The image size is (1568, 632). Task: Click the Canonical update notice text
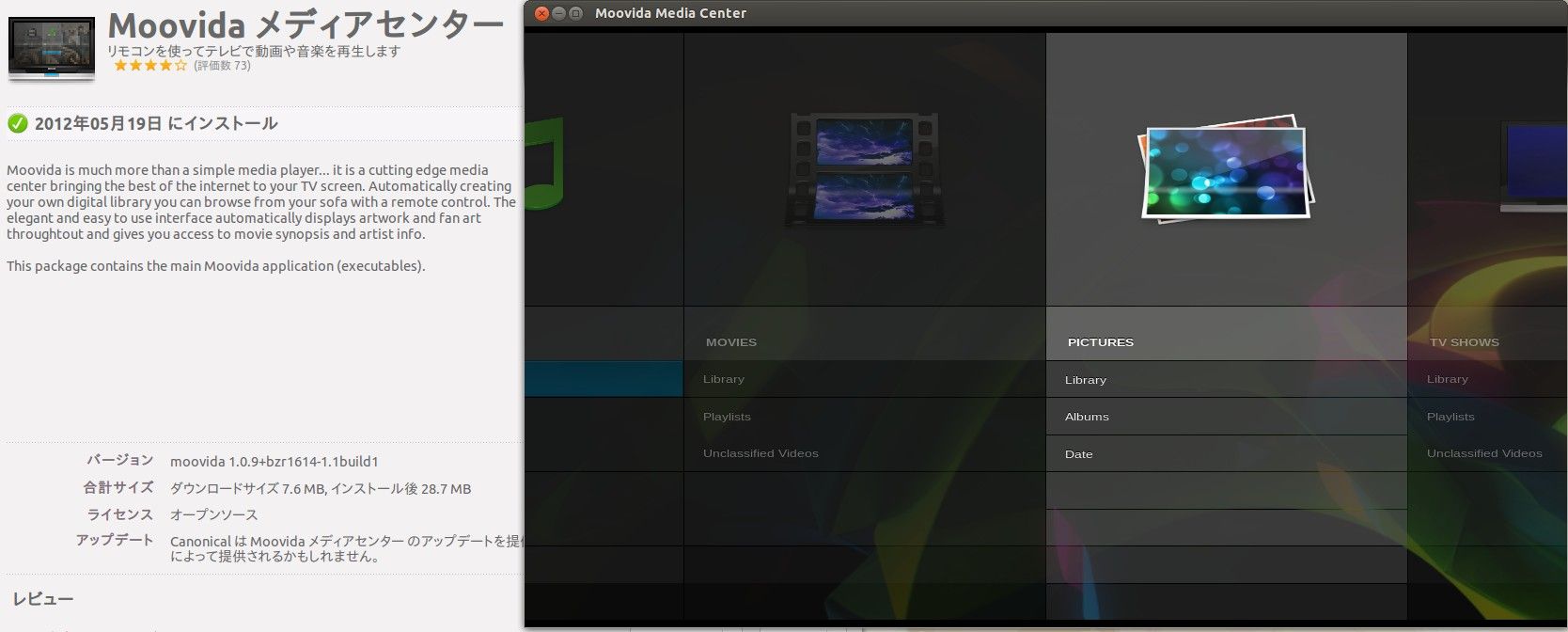coord(346,548)
